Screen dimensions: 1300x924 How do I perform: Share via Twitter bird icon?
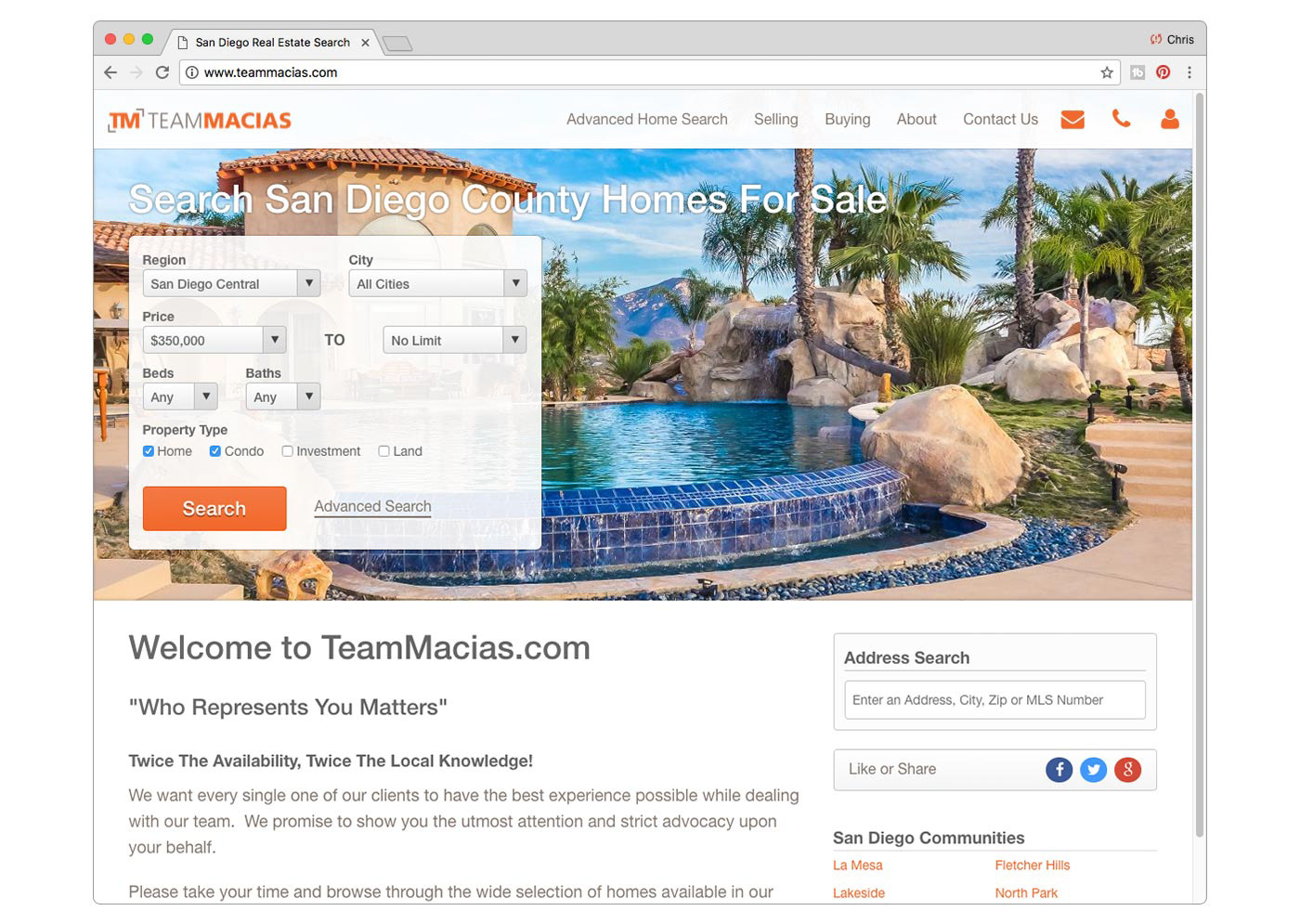[x=1093, y=769]
